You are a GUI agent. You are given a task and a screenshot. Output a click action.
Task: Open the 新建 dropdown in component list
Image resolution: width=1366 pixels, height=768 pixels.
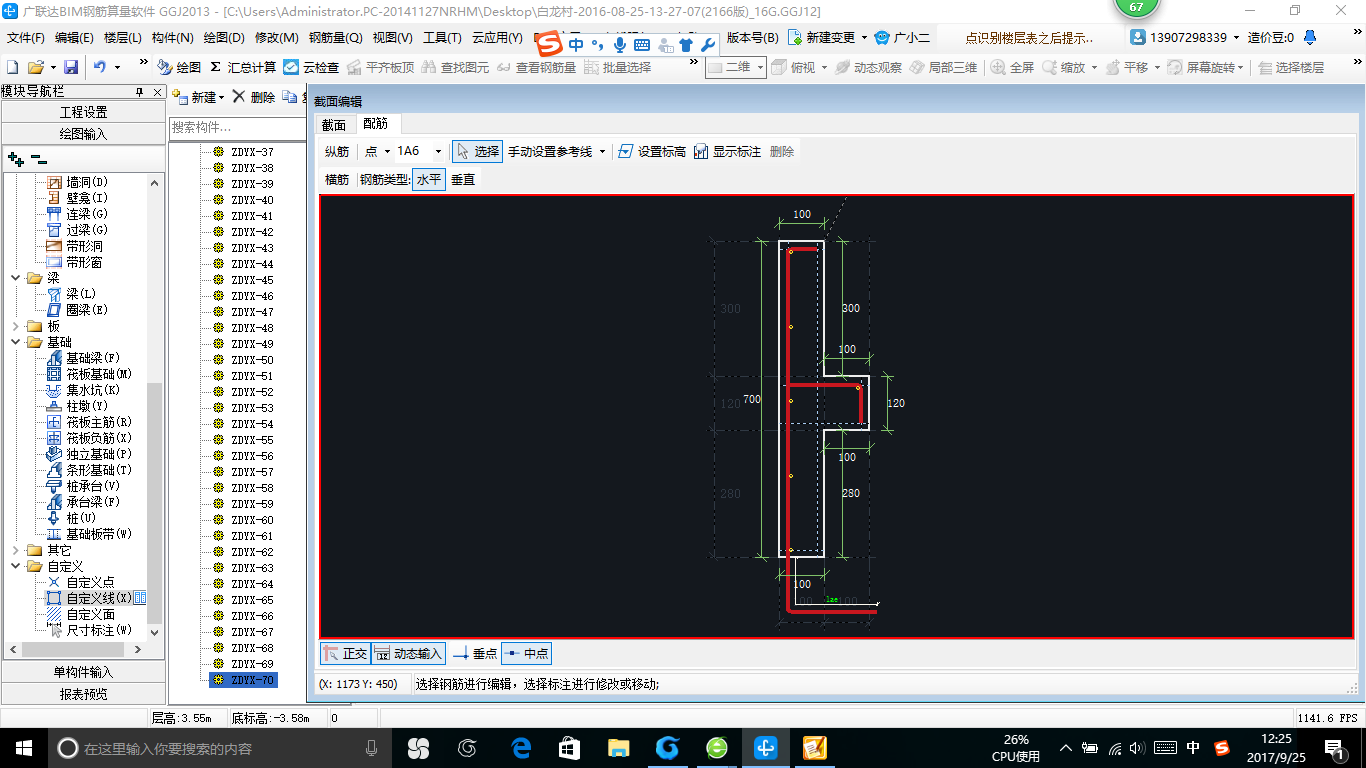pos(221,98)
